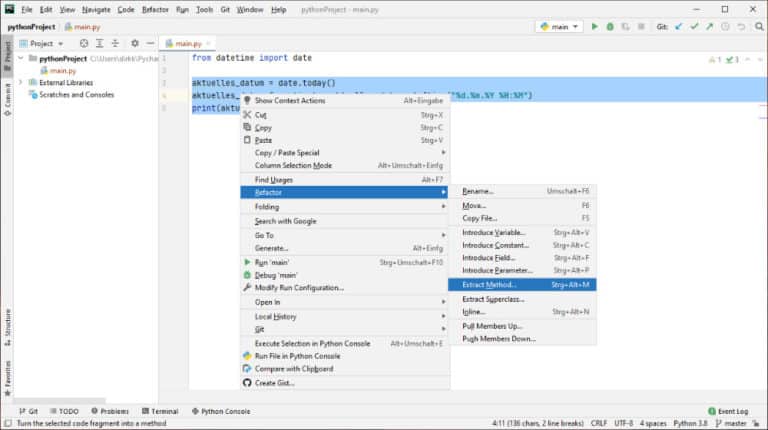Collapse the pythonProject tree node
The width and height of the screenshot is (768, 430).
20,59
